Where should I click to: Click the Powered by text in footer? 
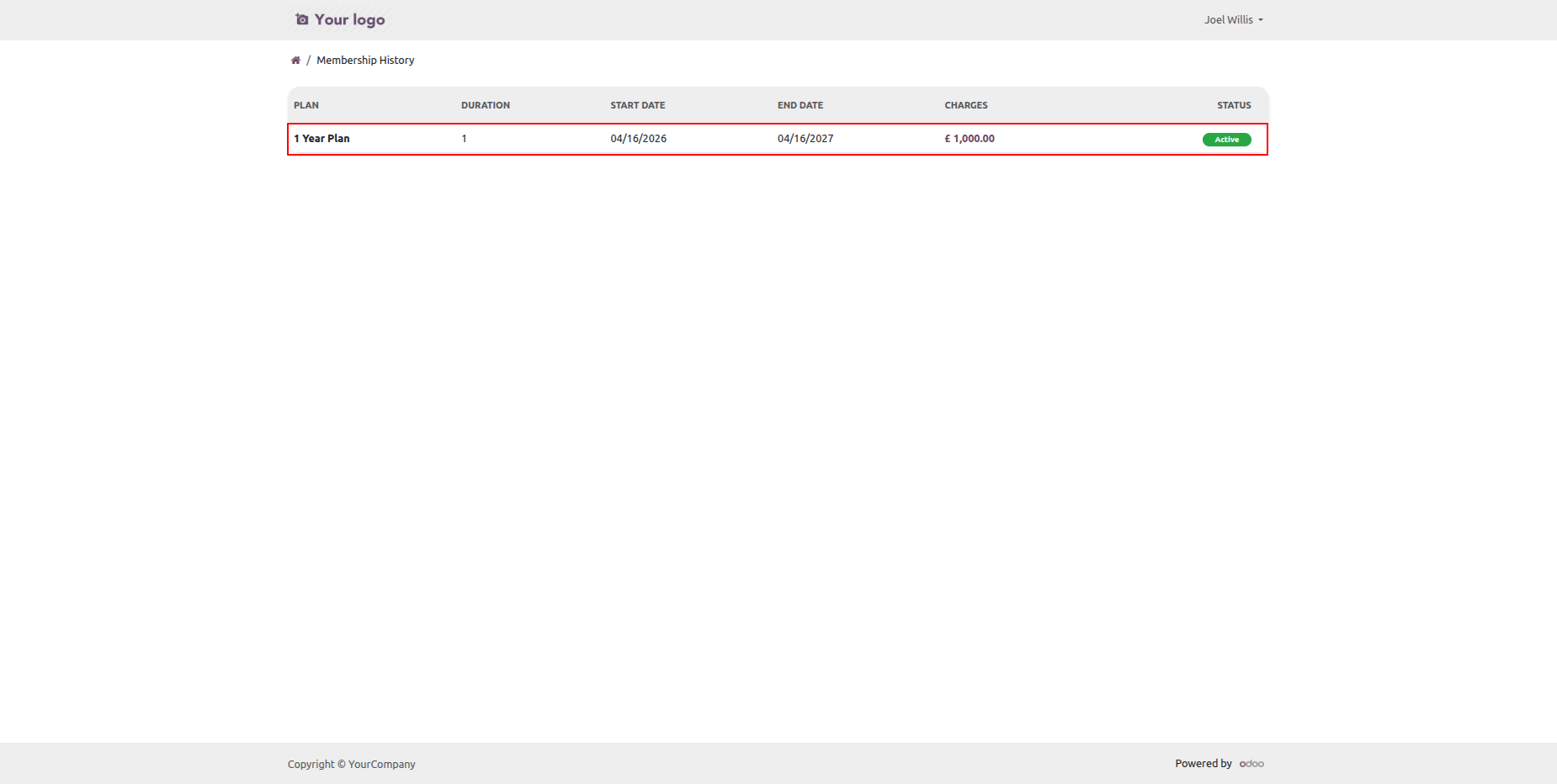(1204, 764)
